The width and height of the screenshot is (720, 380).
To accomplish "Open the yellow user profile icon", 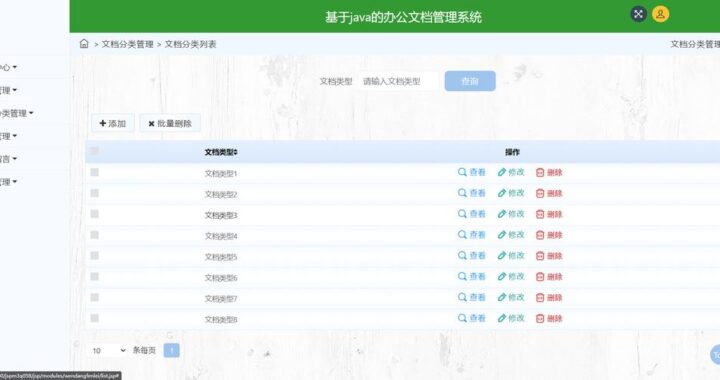I will pos(660,14).
